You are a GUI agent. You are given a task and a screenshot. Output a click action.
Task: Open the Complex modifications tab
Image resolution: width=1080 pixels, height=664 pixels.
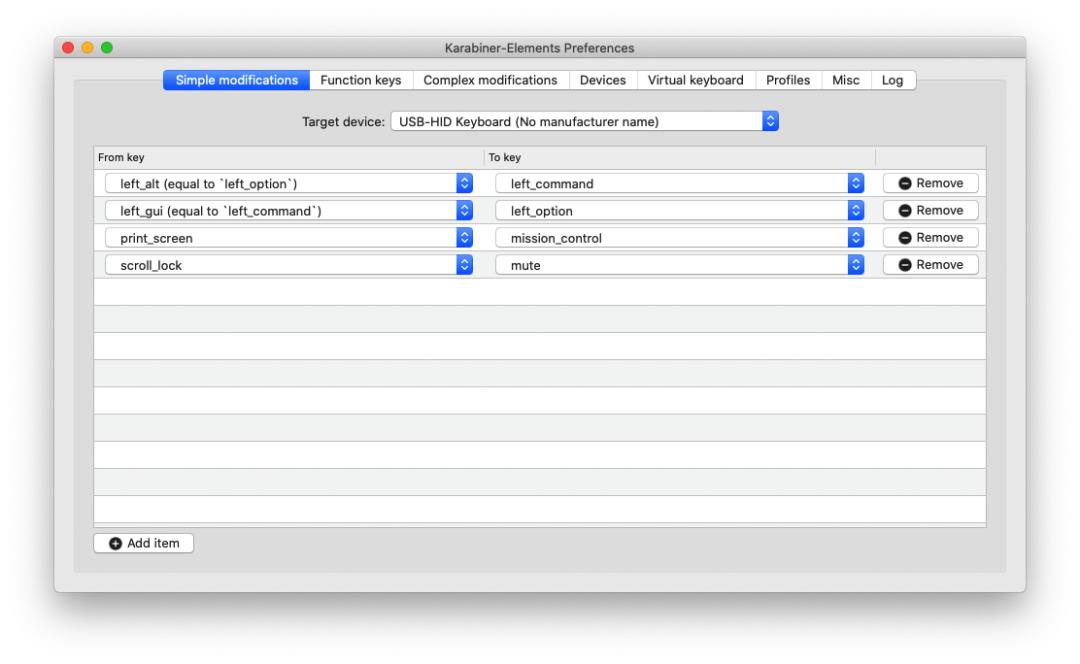click(490, 80)
